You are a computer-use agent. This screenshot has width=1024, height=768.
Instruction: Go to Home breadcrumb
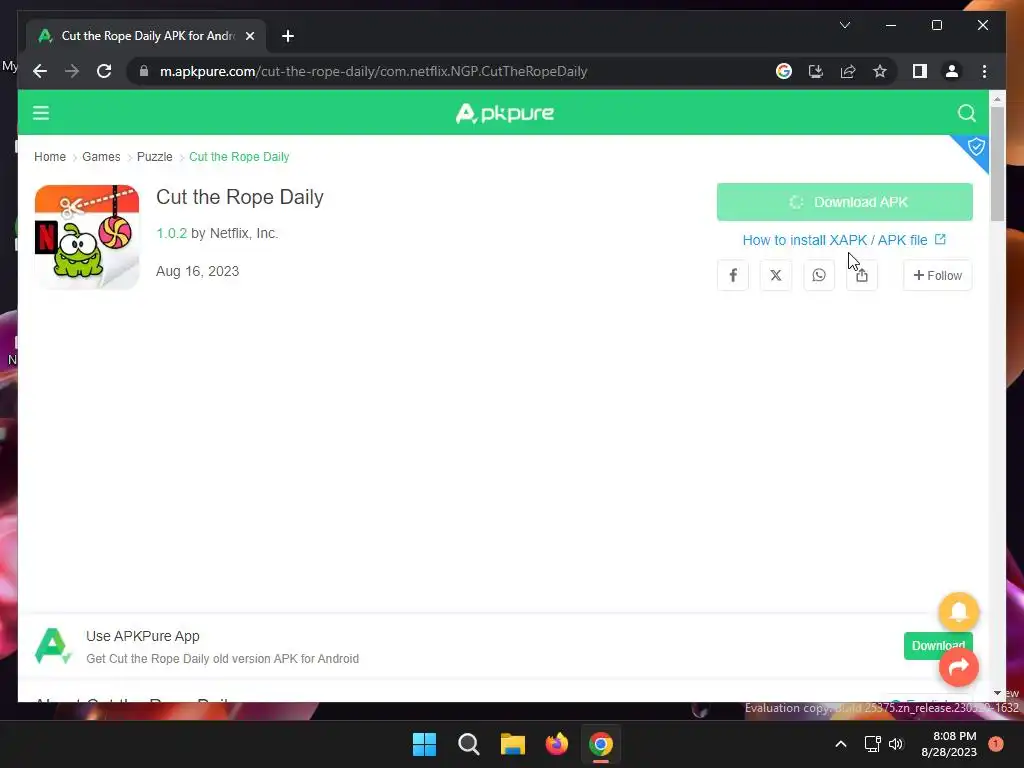(x=50, y=157)
